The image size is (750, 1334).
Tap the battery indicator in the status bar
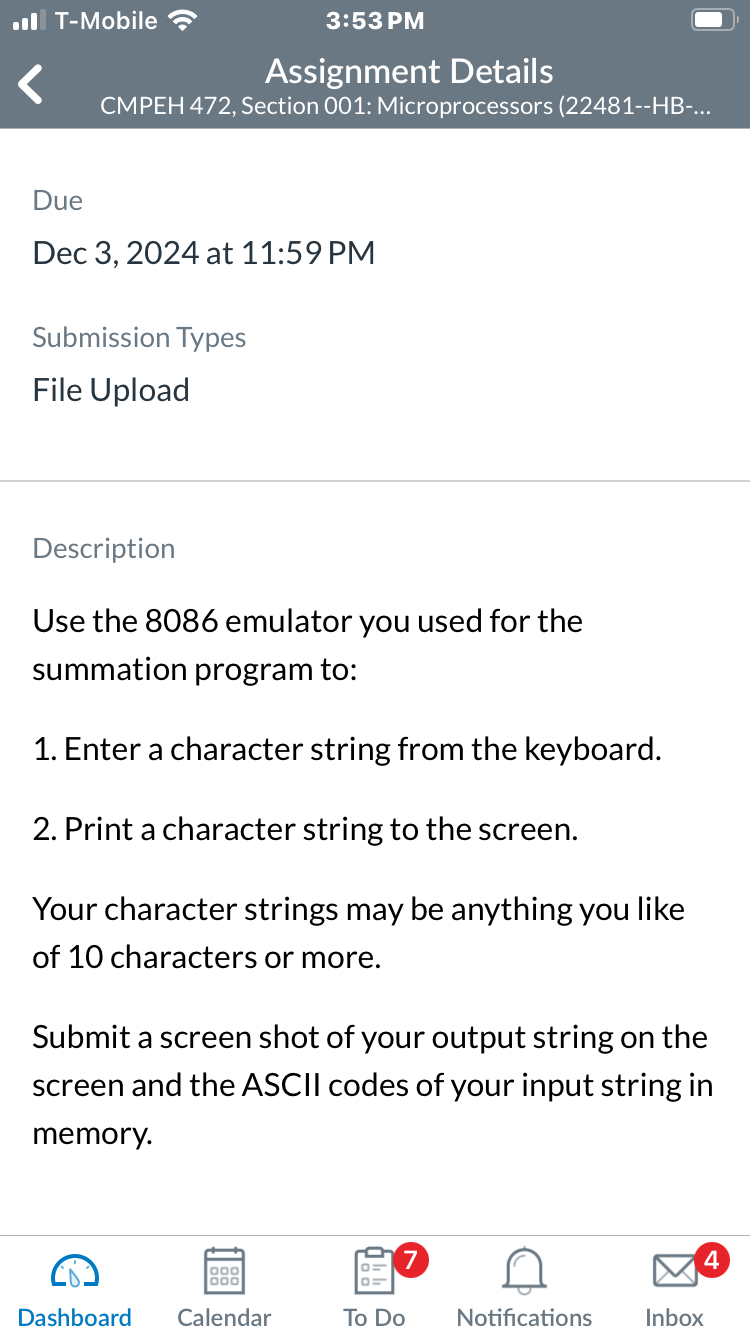712,18
